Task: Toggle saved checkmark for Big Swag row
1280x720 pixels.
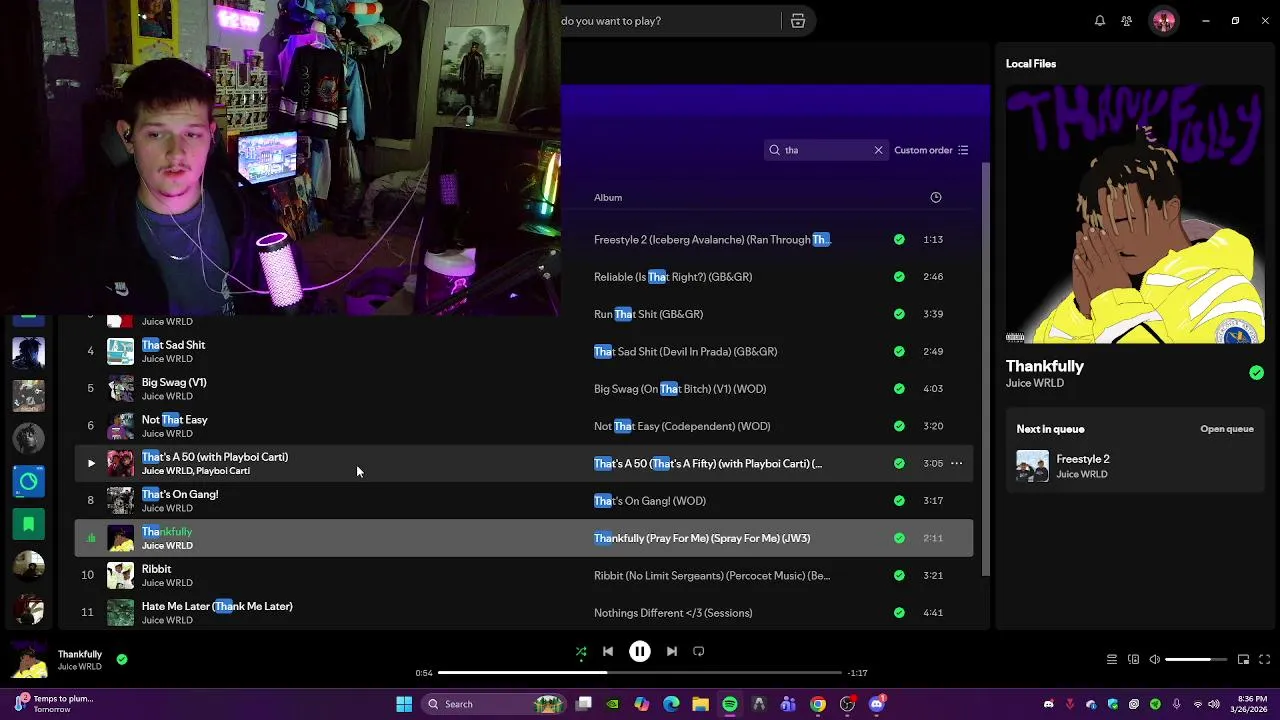Action: click(899, 389)
